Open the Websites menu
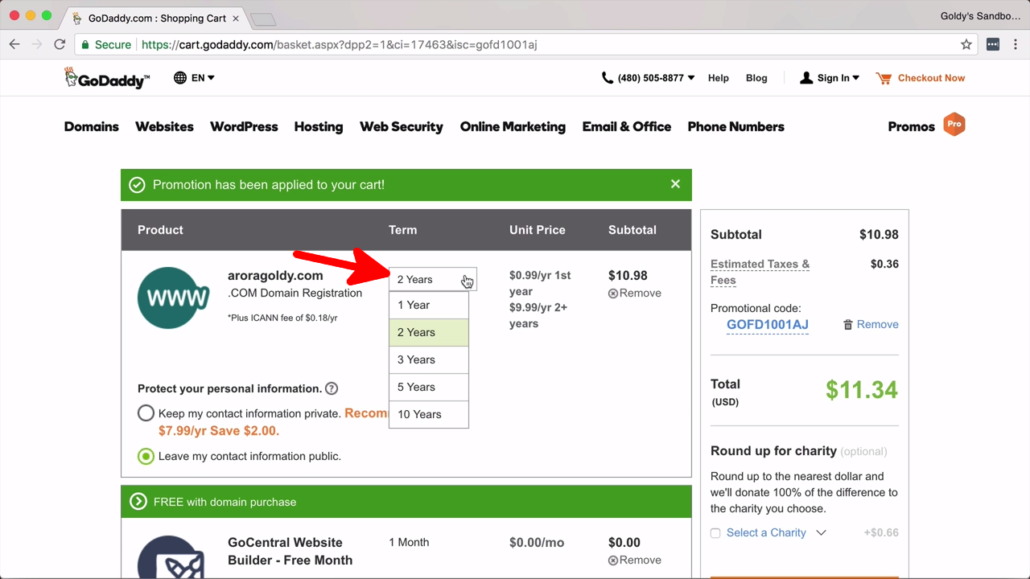The height and width of the screenshot is (579, 1030). click(x=164, y=127)
